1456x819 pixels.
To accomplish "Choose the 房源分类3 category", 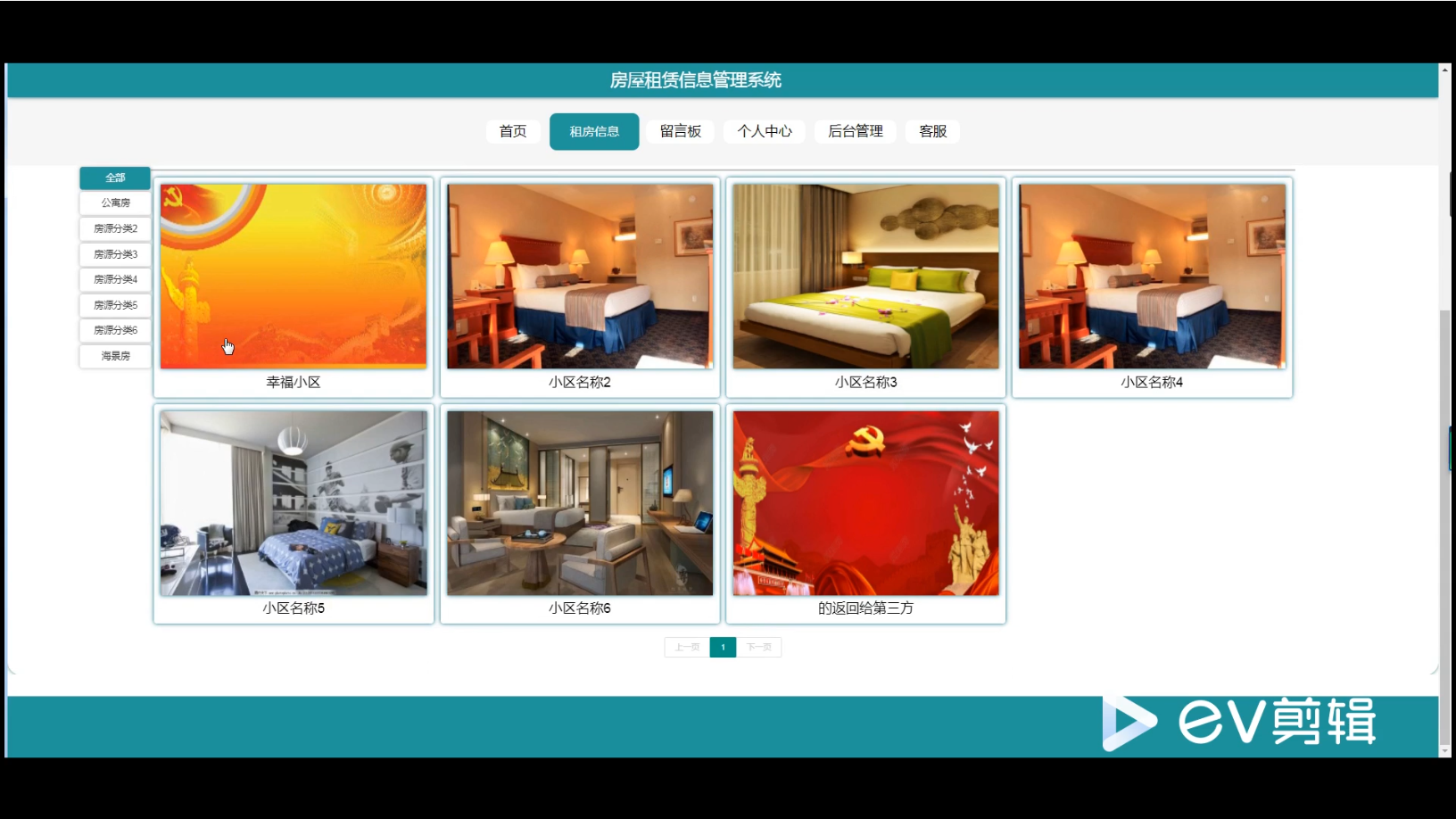I will (x=115, y=254).
